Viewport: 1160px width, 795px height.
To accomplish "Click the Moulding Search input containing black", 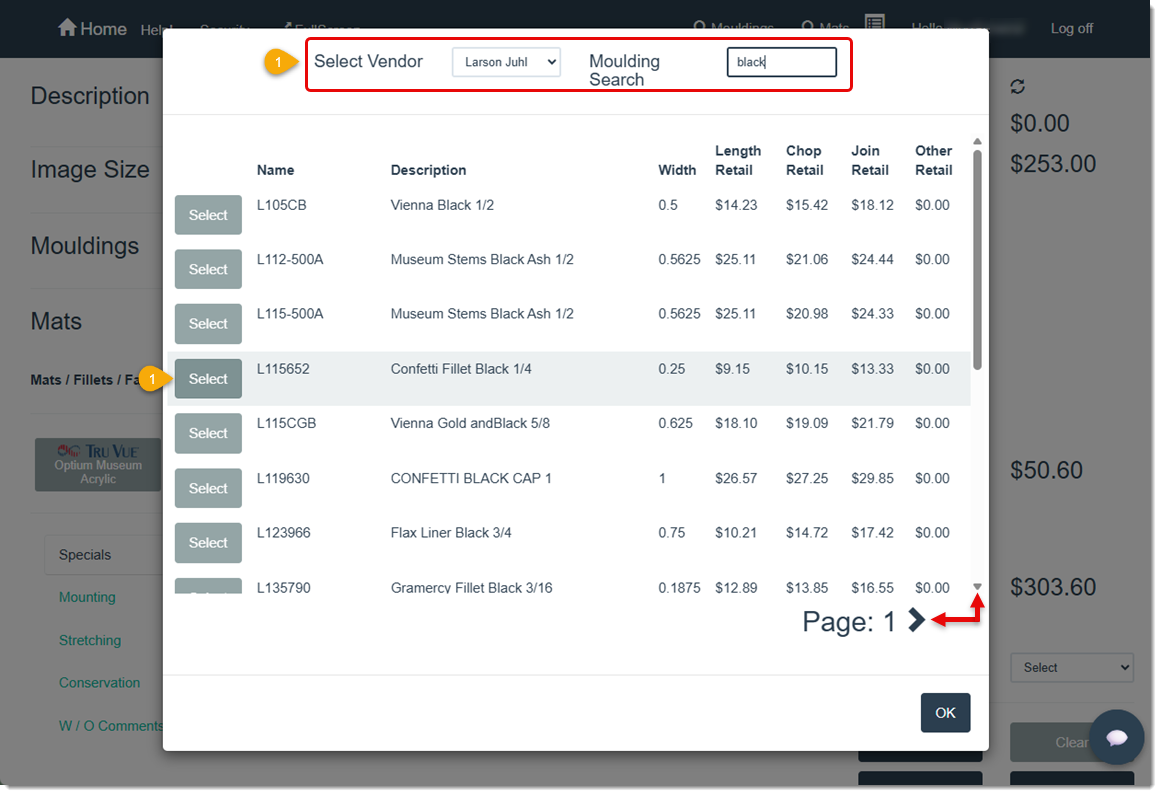I will (782, 61).
